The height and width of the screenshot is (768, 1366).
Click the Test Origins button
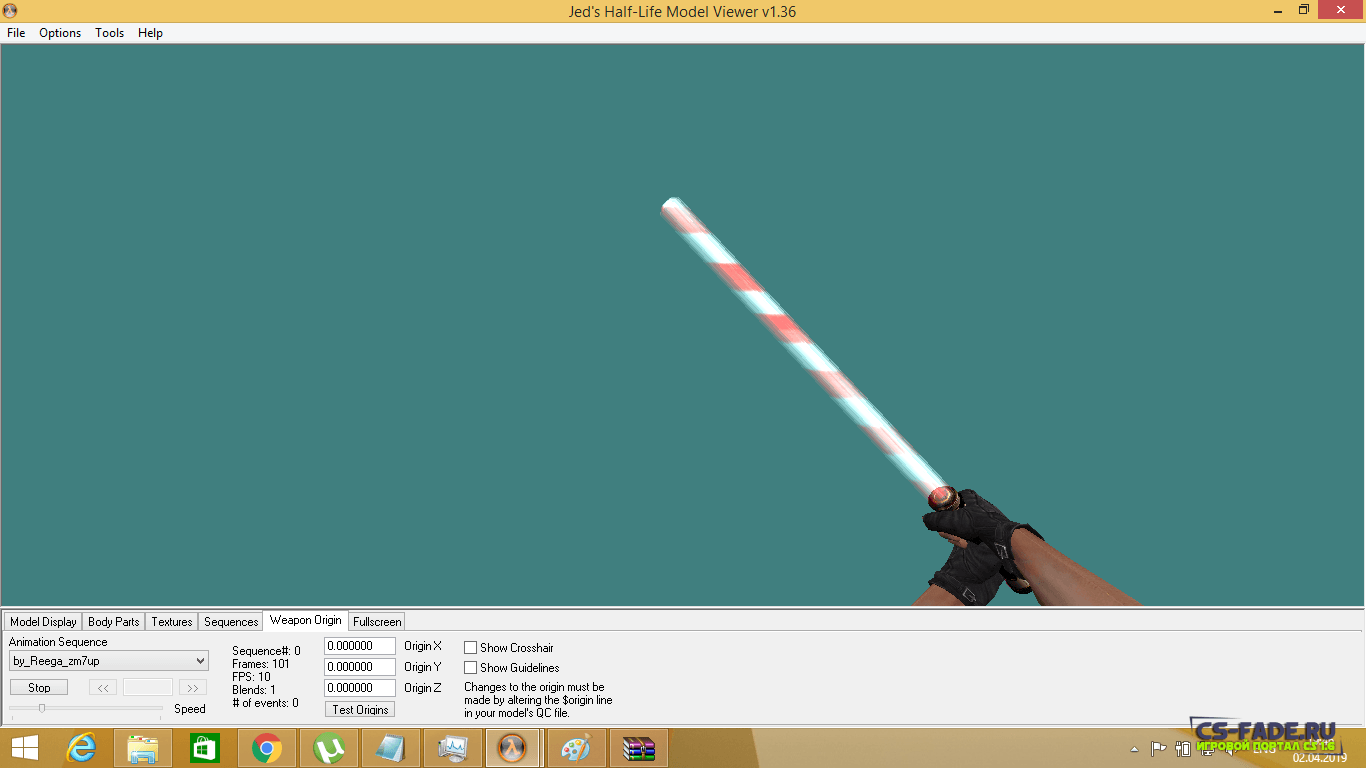tap(360, 709)
